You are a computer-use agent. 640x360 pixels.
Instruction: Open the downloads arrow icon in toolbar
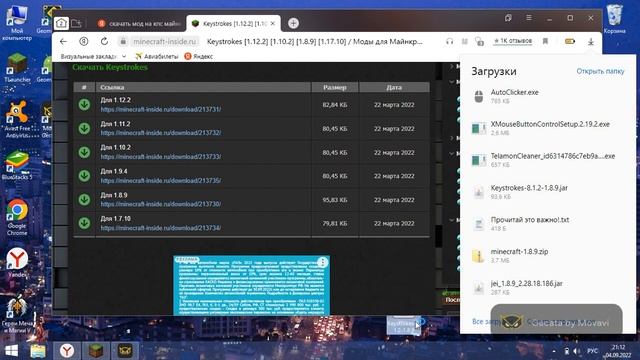coord(591,42)
